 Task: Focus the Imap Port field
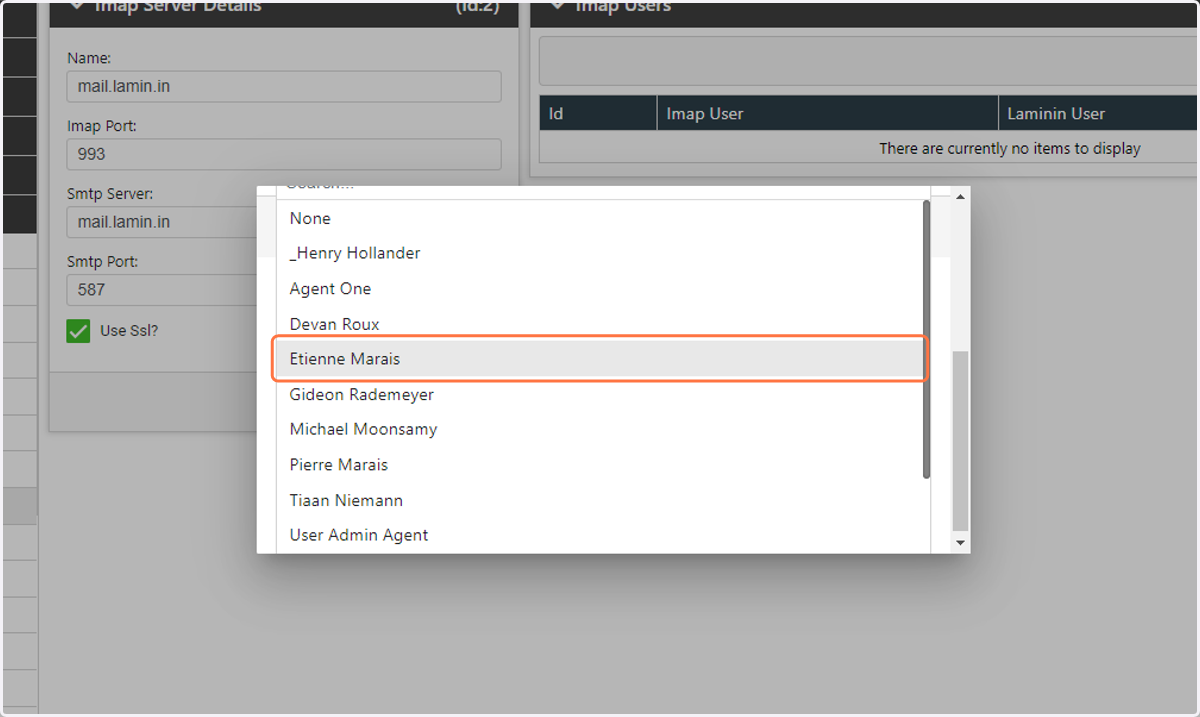(x=284, y=154)
